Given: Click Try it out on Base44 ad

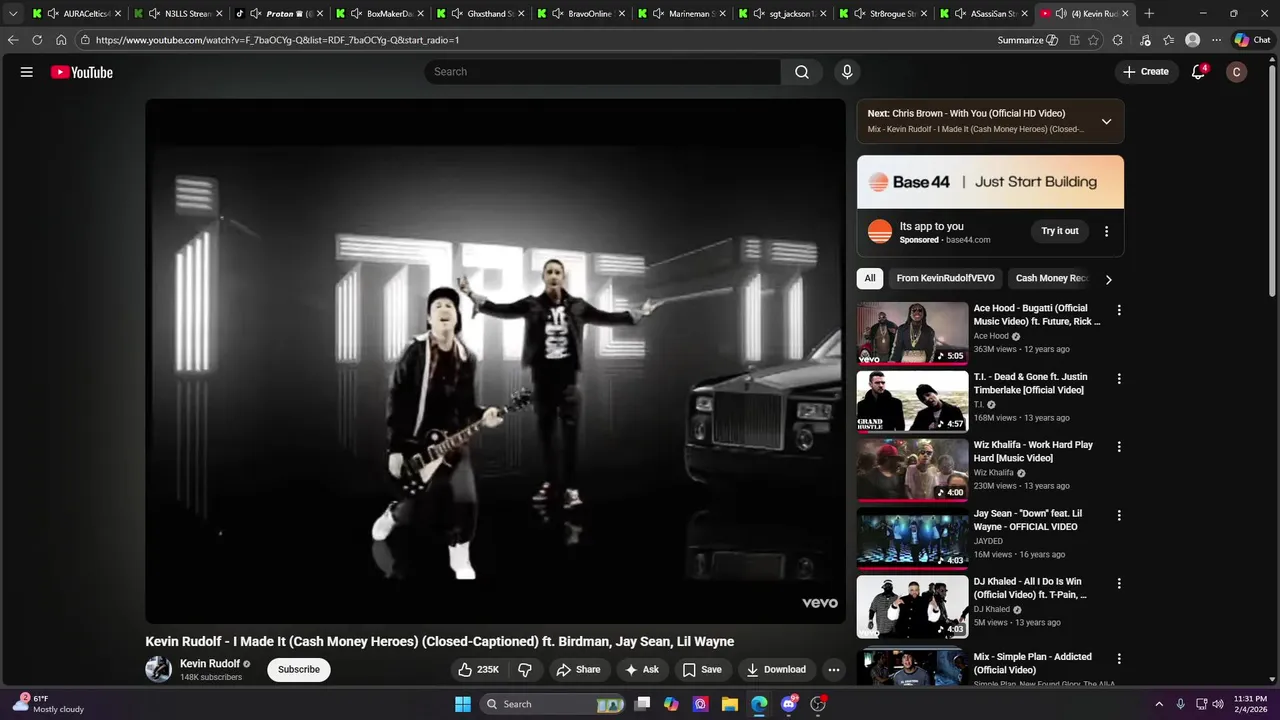Looking at the screenshot, I should click(1060, 231).
